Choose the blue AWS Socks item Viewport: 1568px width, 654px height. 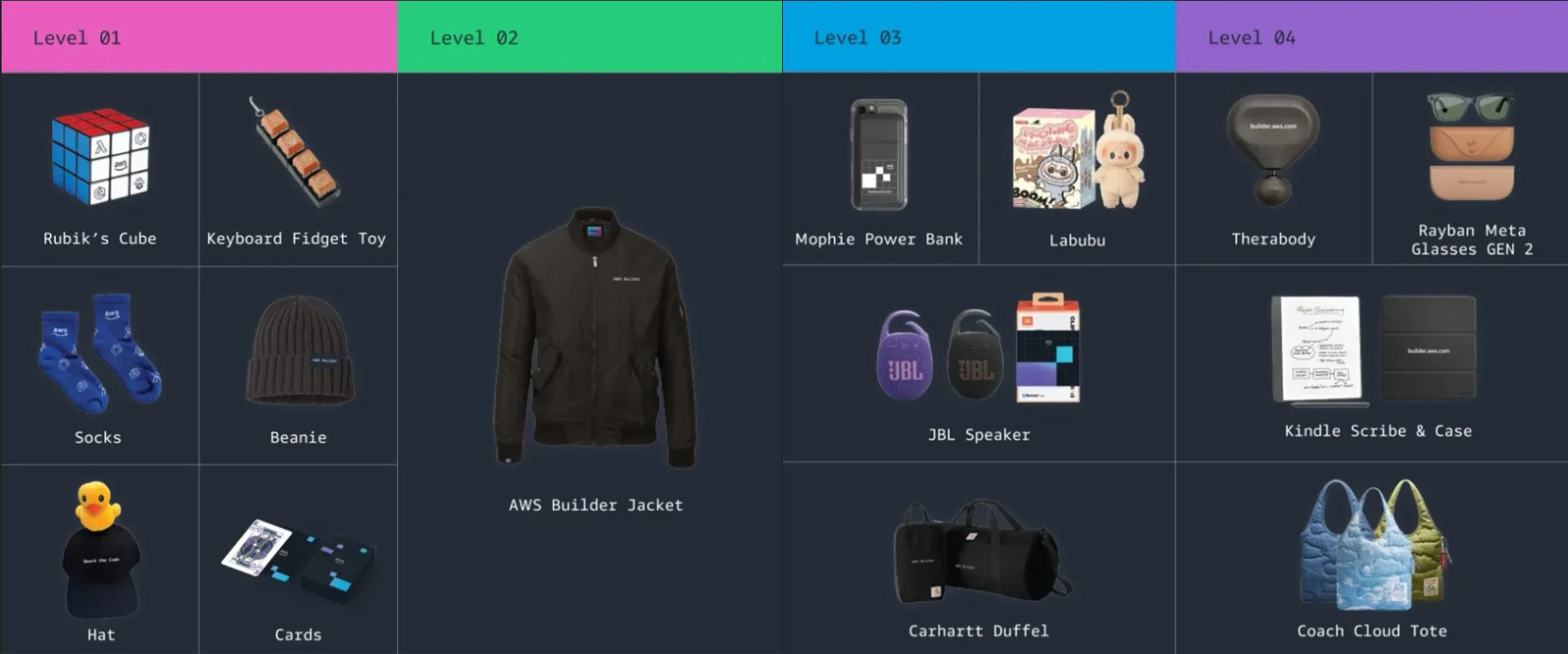click(99, 354)
